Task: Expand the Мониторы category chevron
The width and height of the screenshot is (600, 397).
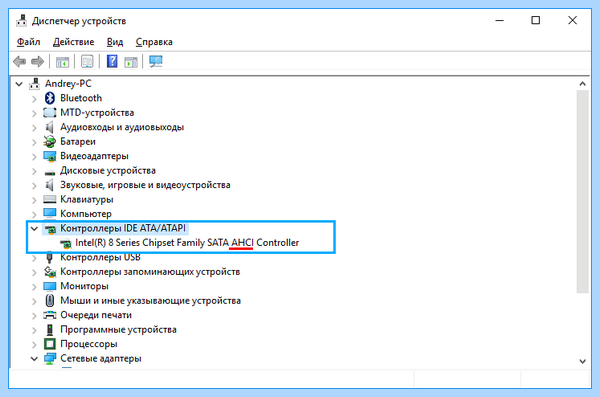Action: pos(34,287)
